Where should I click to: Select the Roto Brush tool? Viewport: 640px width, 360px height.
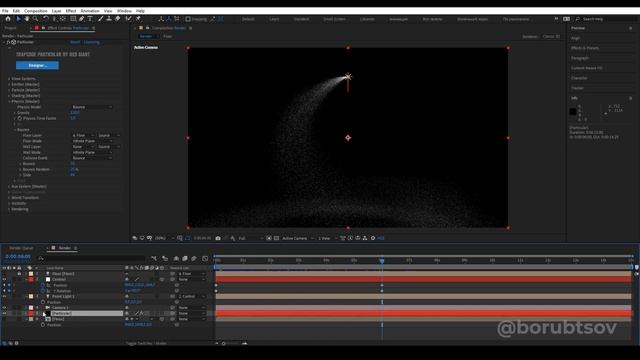129,19
